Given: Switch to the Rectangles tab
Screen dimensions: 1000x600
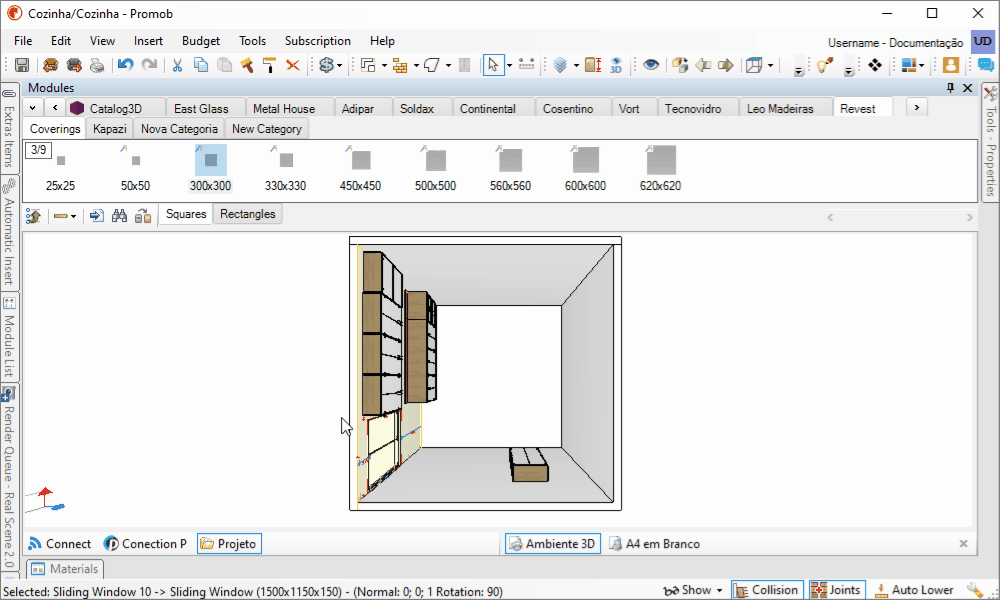Looking at the screenshot, I should coord(247,214).
